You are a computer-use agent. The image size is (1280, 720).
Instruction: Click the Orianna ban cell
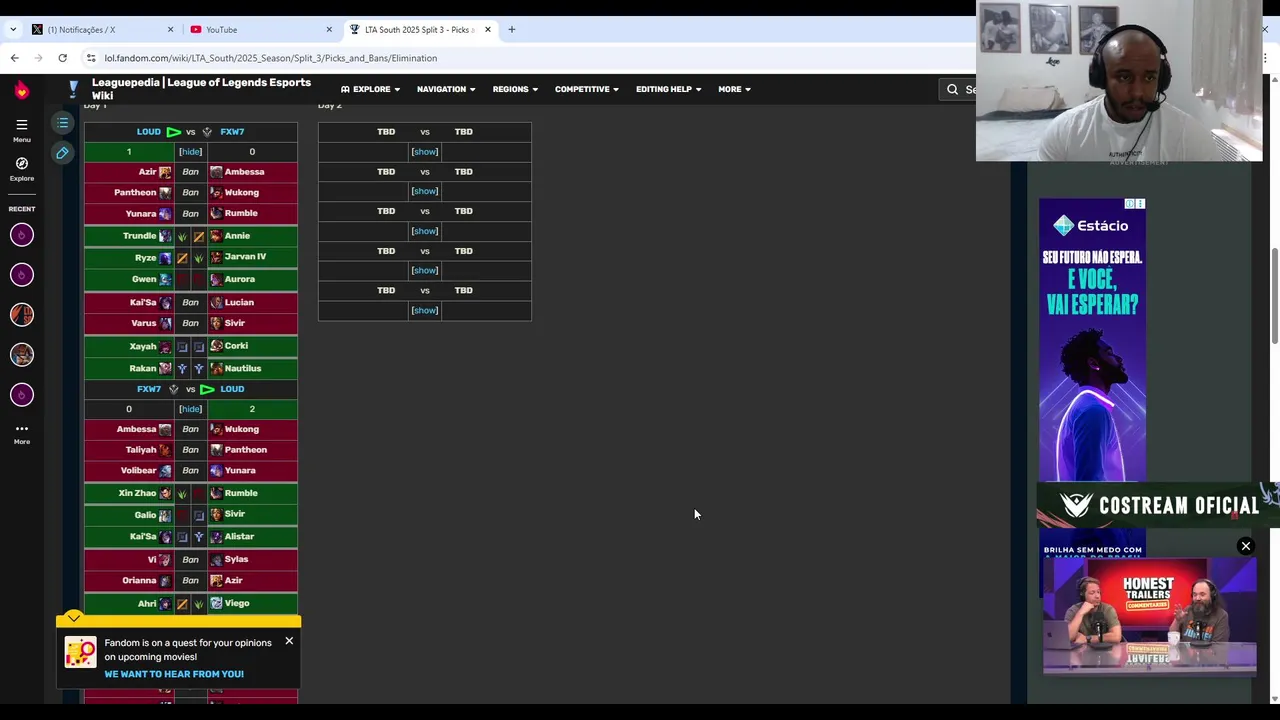click(129, 580)
